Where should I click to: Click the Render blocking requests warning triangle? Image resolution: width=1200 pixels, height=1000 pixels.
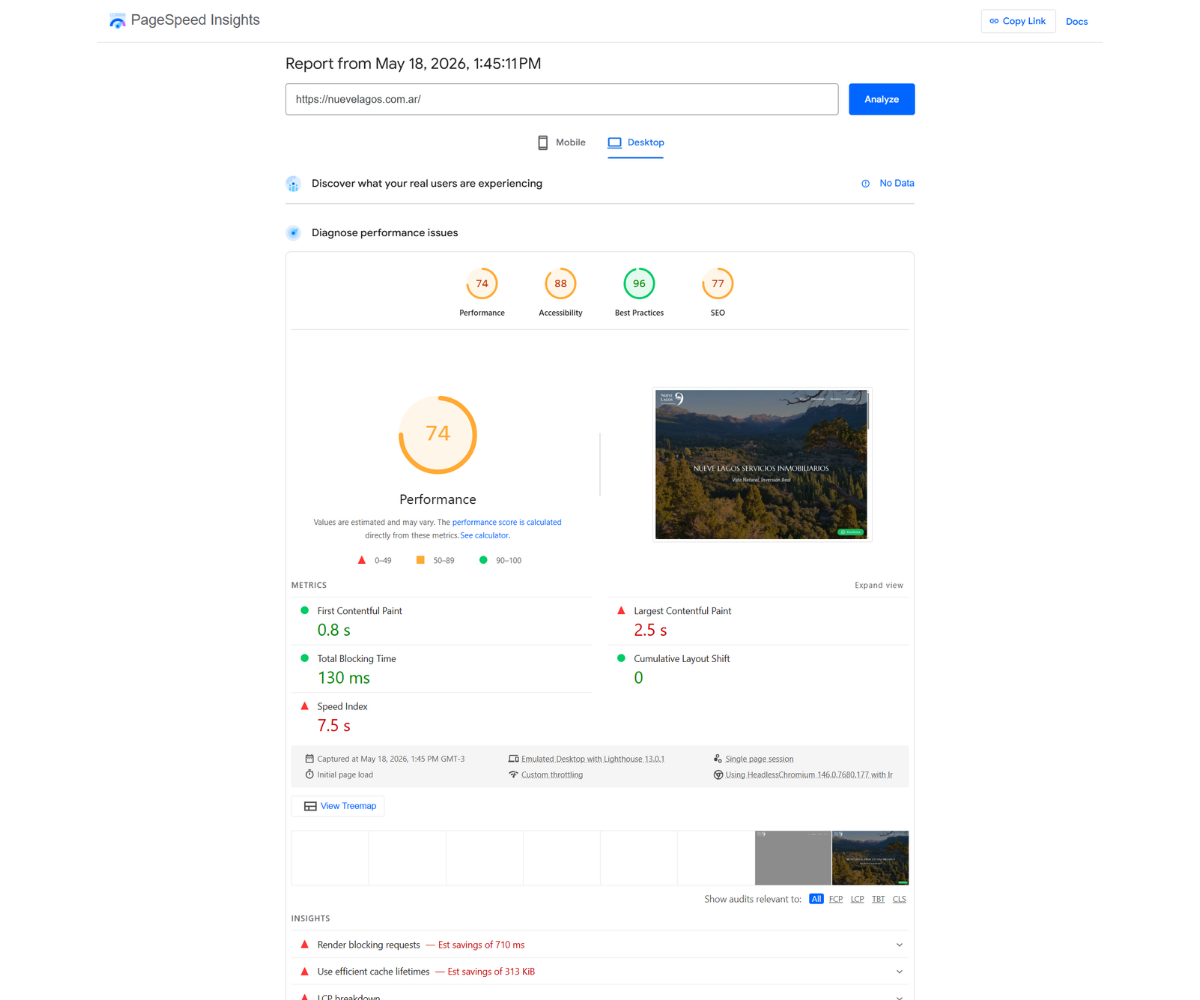(x=305, y=944)
